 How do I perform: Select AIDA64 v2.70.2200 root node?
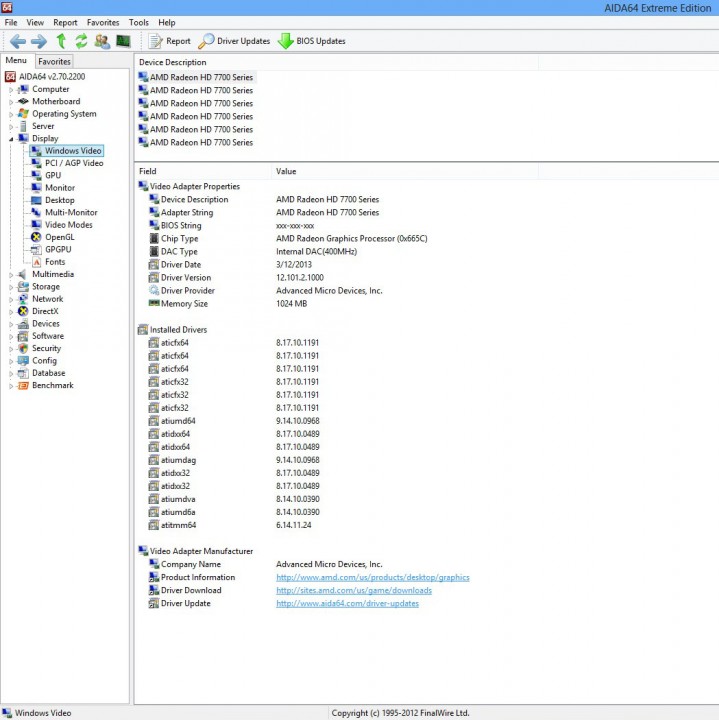(x=45, y=77)
